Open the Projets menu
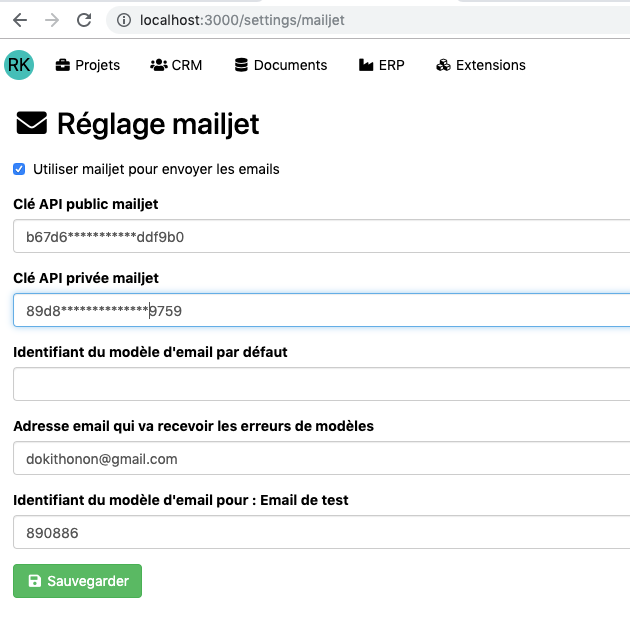This screenshot has width=630, height=638. click(x=97, y=65)
